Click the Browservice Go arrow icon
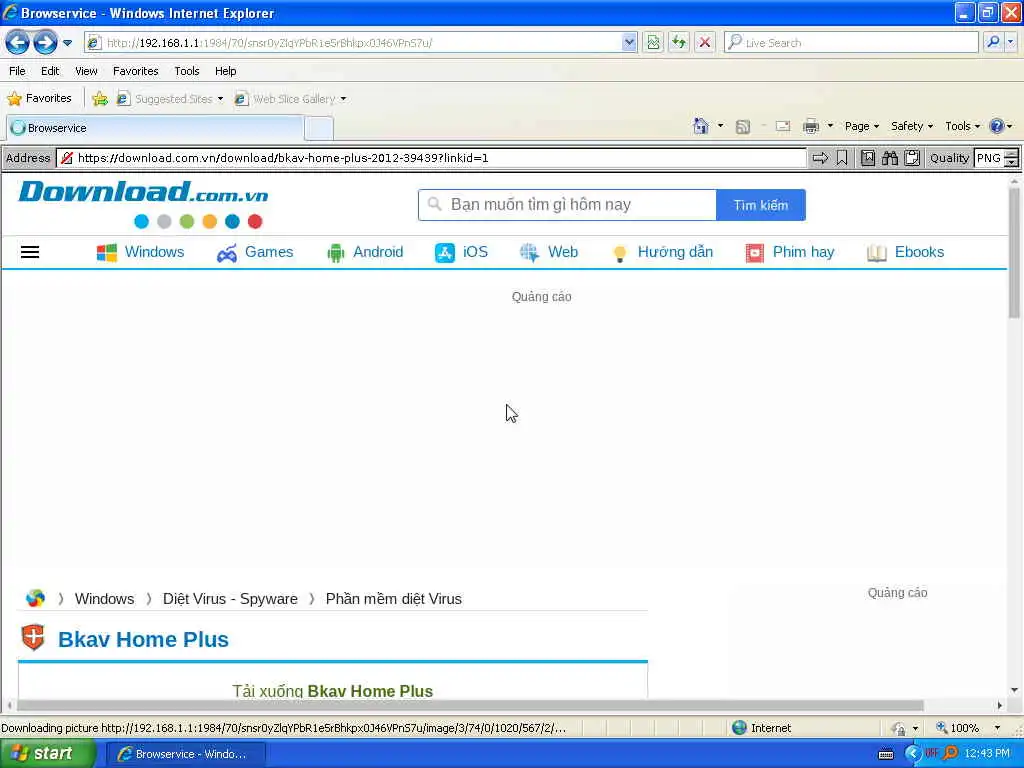Viewport: 1024px width, 768px height. tap(820, 158)
